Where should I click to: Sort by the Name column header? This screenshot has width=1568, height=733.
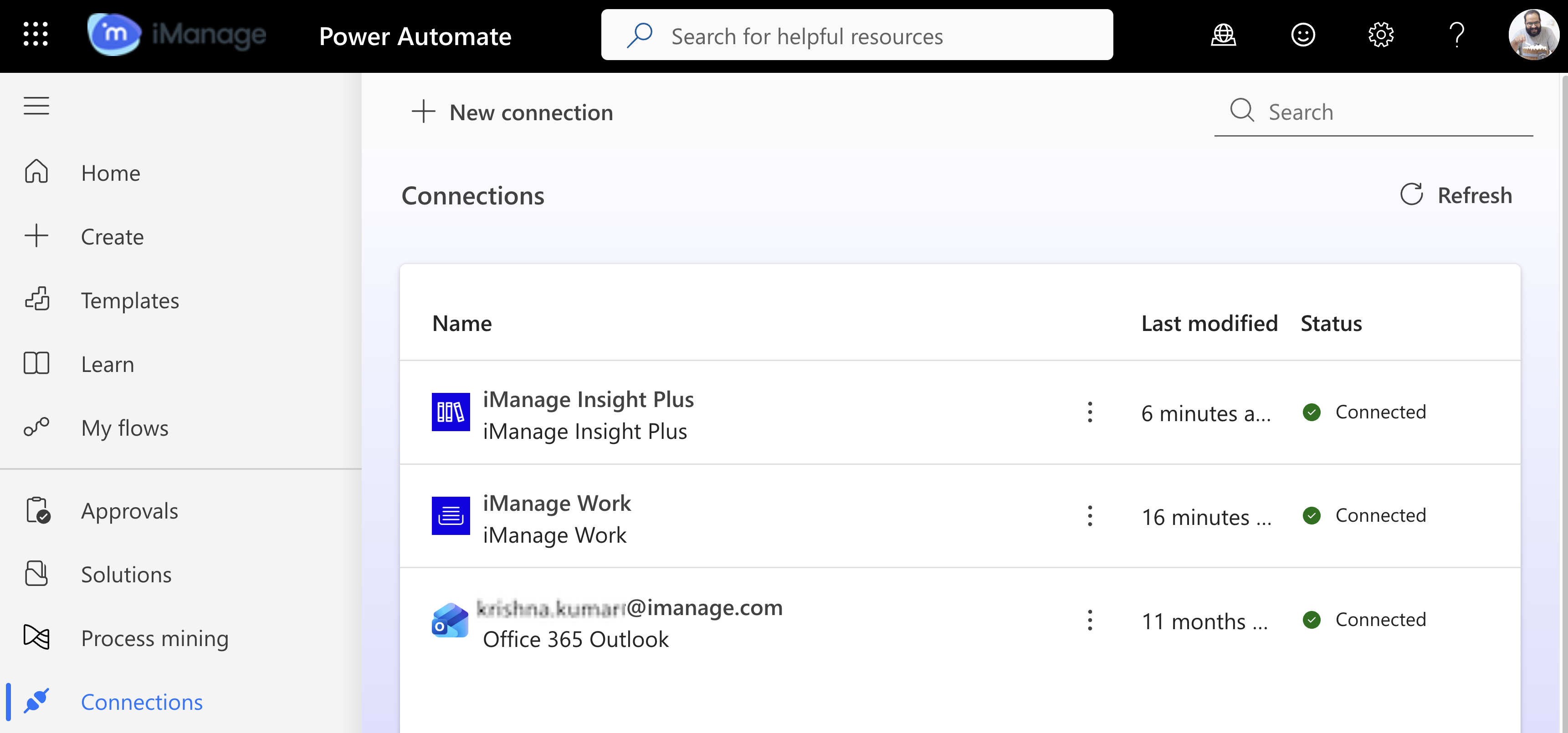(462, 324)
